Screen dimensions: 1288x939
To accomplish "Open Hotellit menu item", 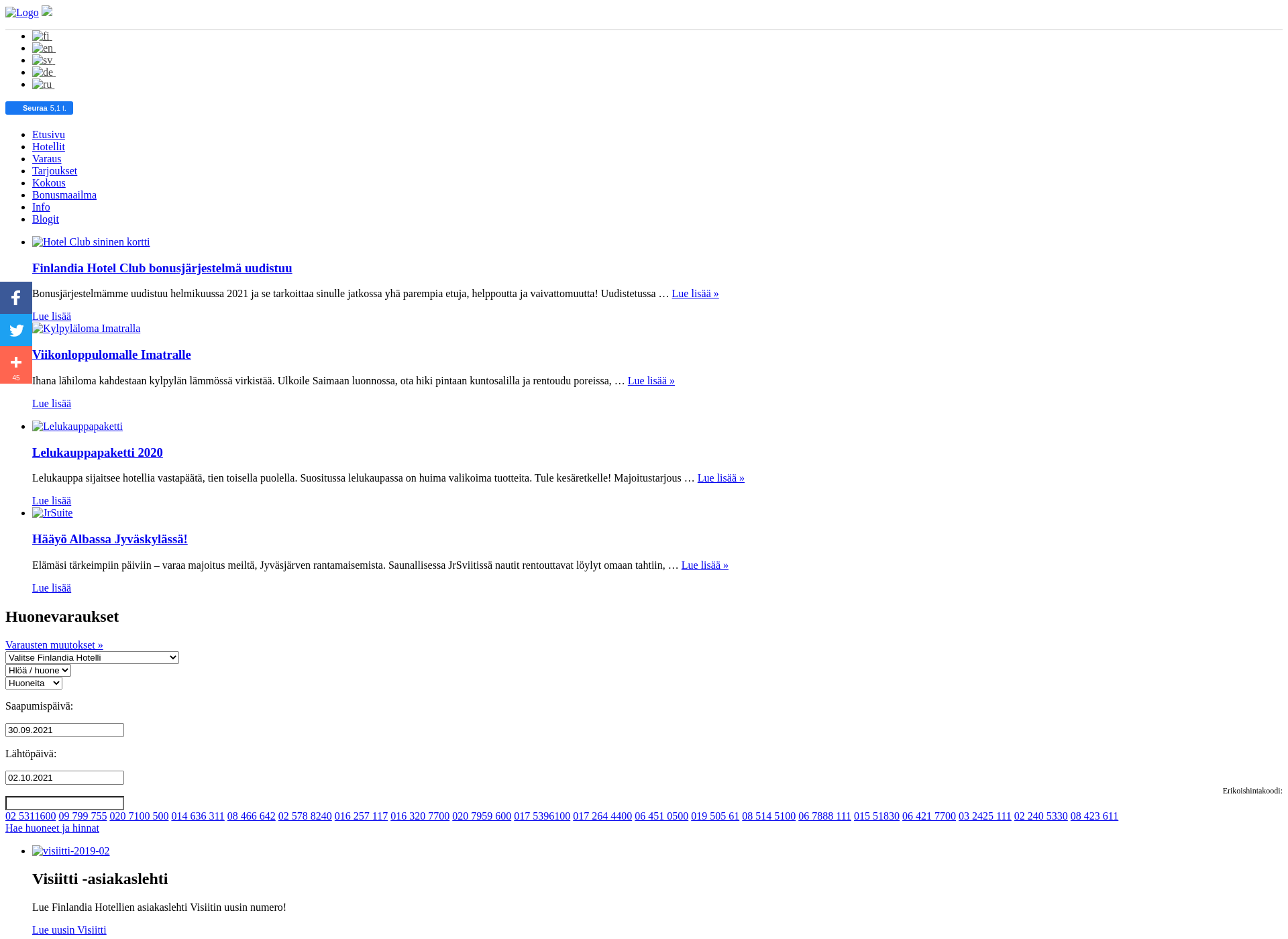I will [48, 146].
